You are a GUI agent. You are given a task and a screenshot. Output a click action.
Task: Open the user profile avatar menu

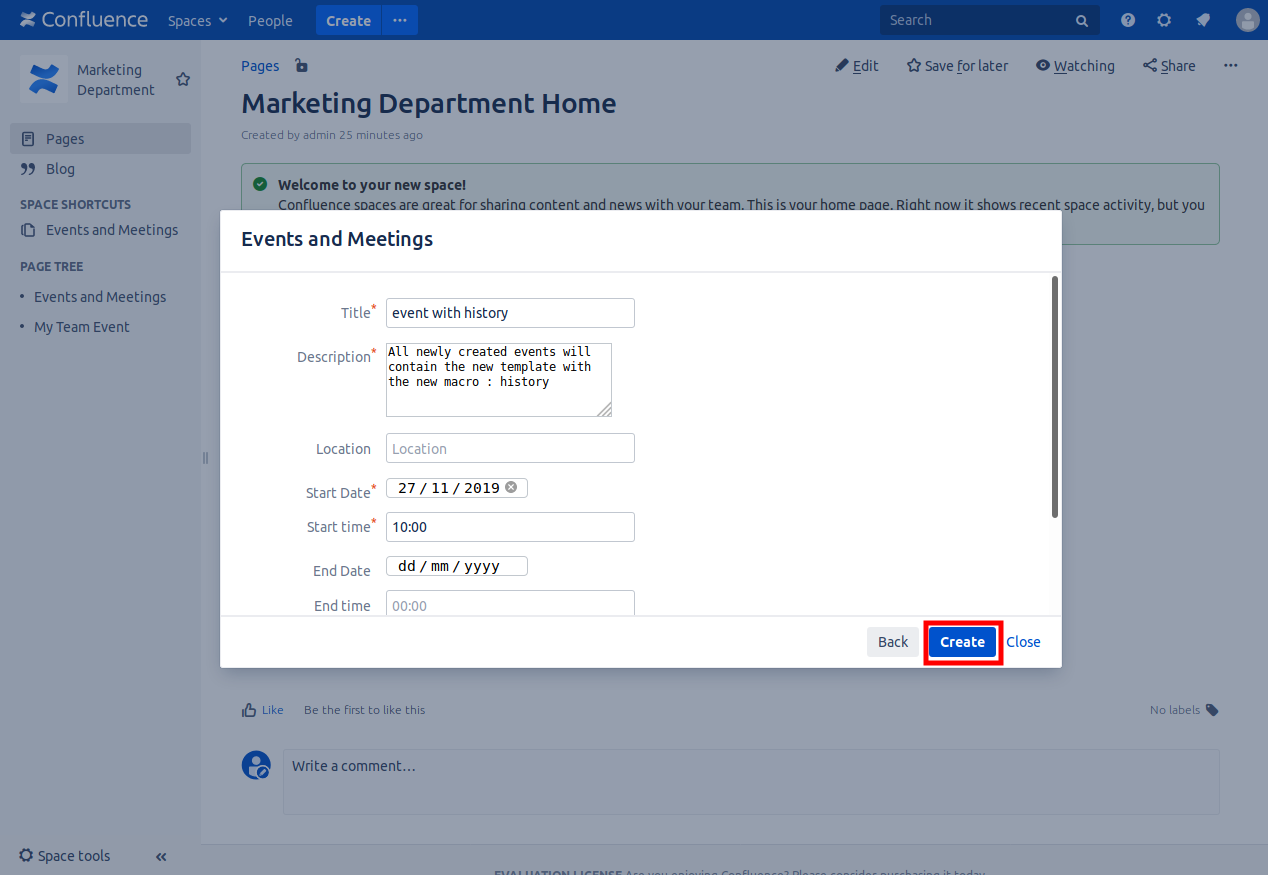pyautogui.click(x=1247, y=20)
